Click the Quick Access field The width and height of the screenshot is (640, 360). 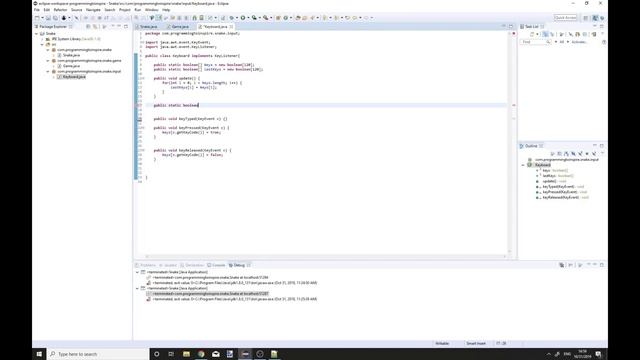click(565, 18)
